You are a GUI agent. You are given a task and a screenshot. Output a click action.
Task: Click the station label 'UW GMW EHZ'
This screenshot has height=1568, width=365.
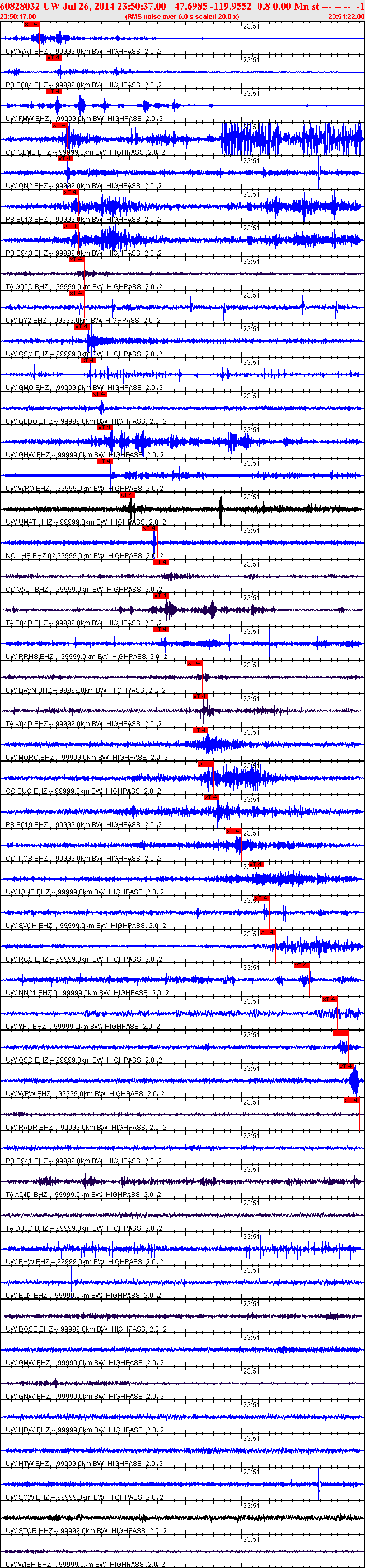[x=27, y=1362]
